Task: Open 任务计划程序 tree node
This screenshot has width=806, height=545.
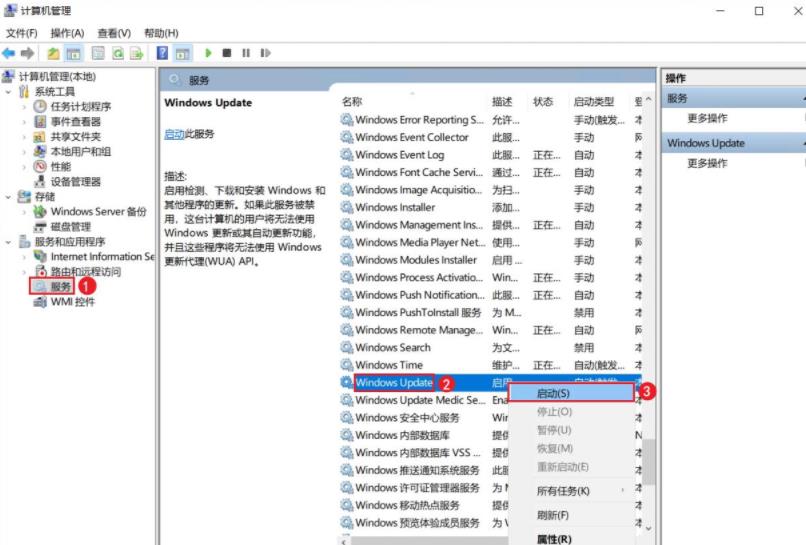Action: tap(80, 106)
